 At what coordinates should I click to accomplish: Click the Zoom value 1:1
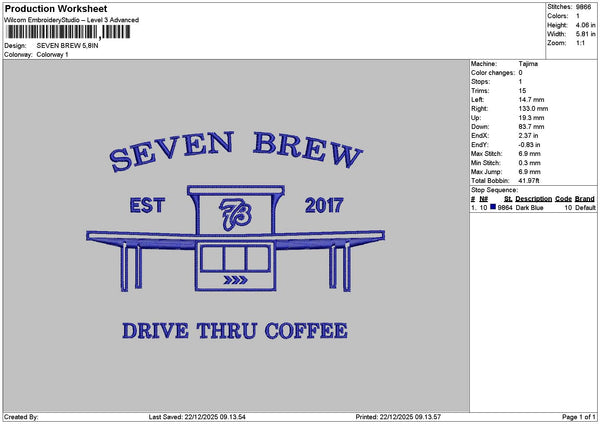580,43
